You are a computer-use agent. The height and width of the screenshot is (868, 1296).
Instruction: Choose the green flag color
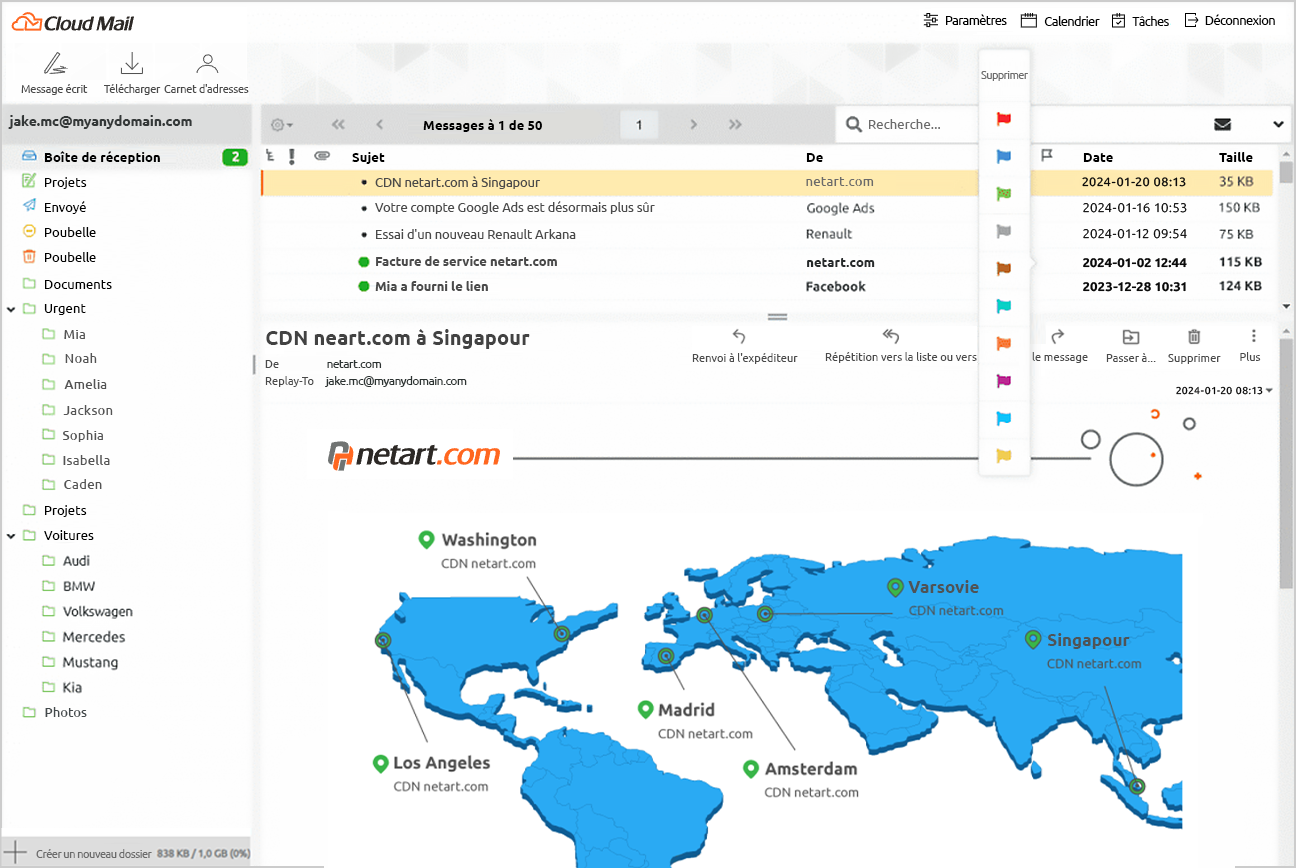(x=1004, y=194)
